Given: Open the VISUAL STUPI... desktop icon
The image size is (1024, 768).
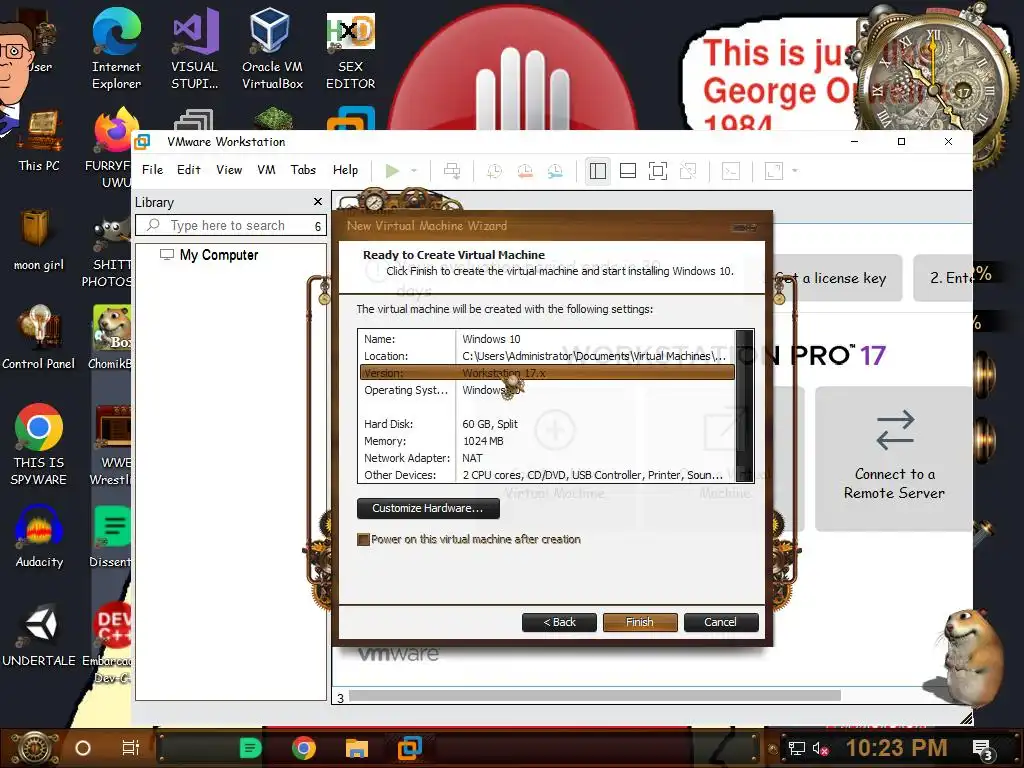Looking at the screenshot, I should coord(195,49).
